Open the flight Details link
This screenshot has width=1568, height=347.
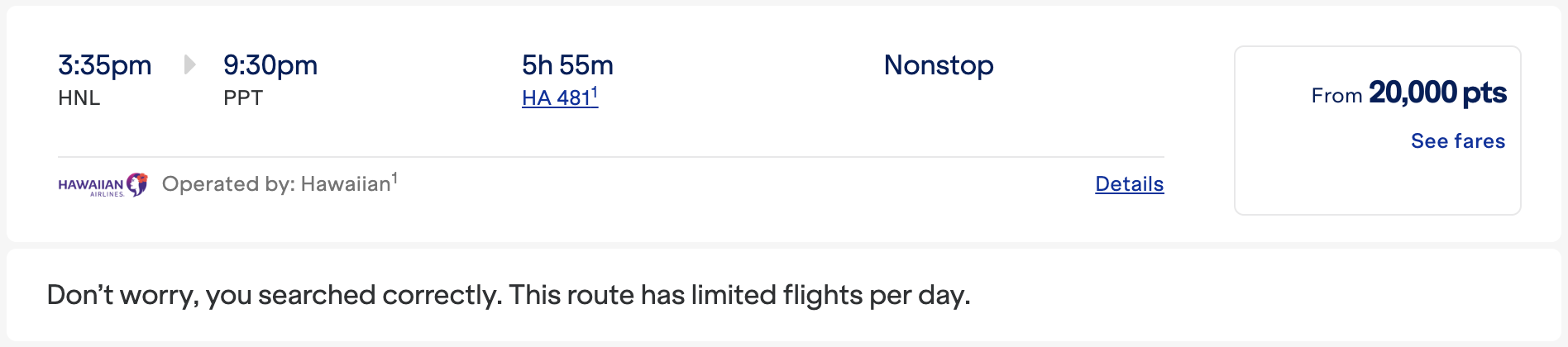(1129, 183)
